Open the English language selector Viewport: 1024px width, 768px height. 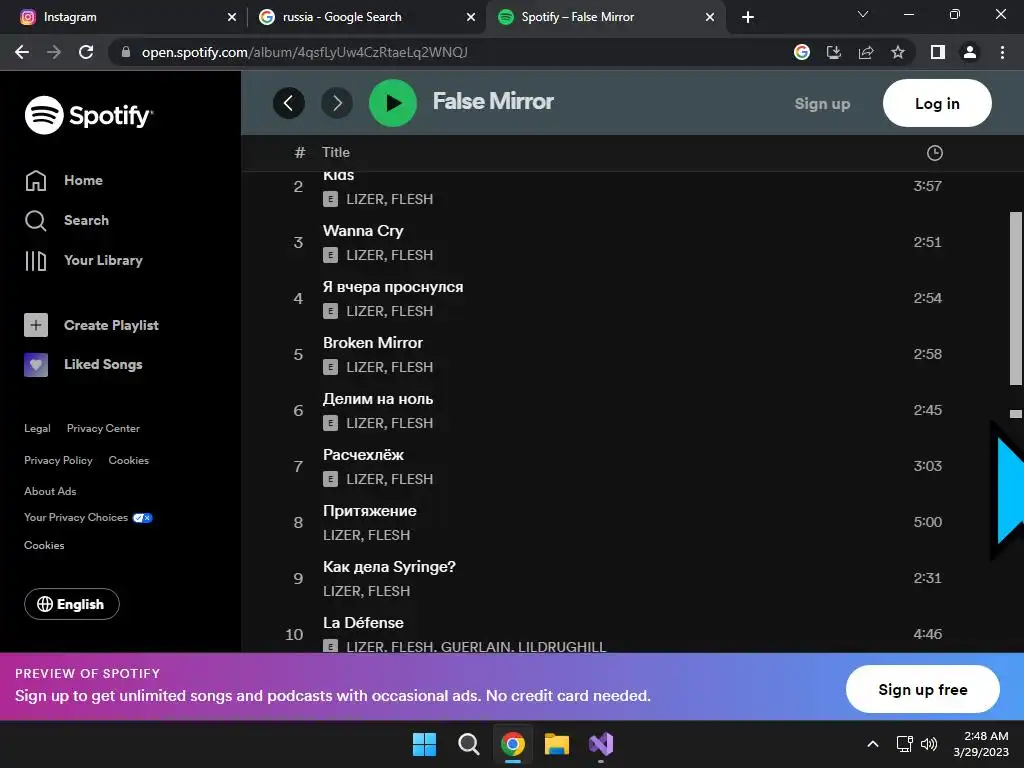point(72,604)
